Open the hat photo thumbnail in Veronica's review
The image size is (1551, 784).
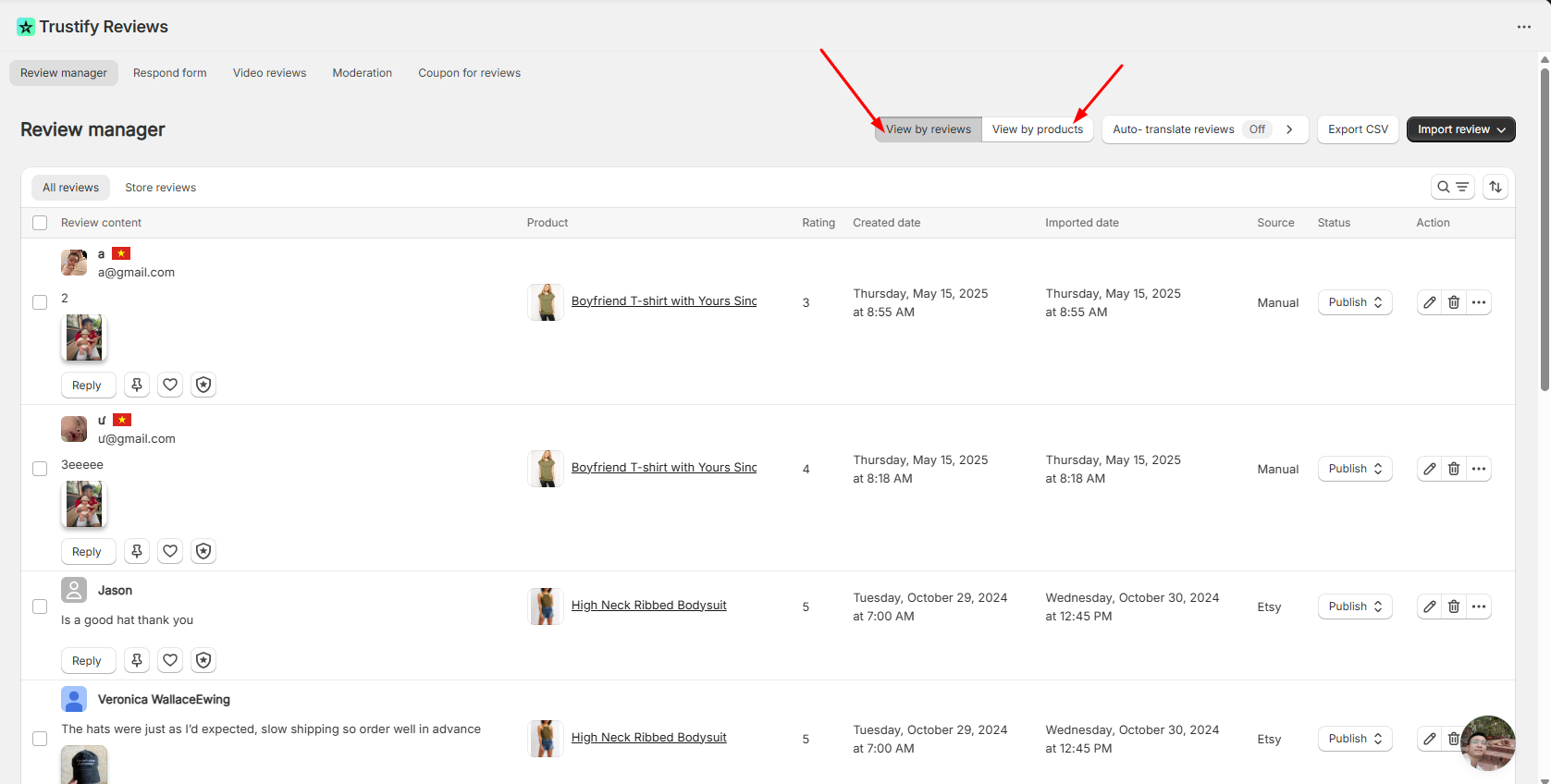tap(84, 766)
